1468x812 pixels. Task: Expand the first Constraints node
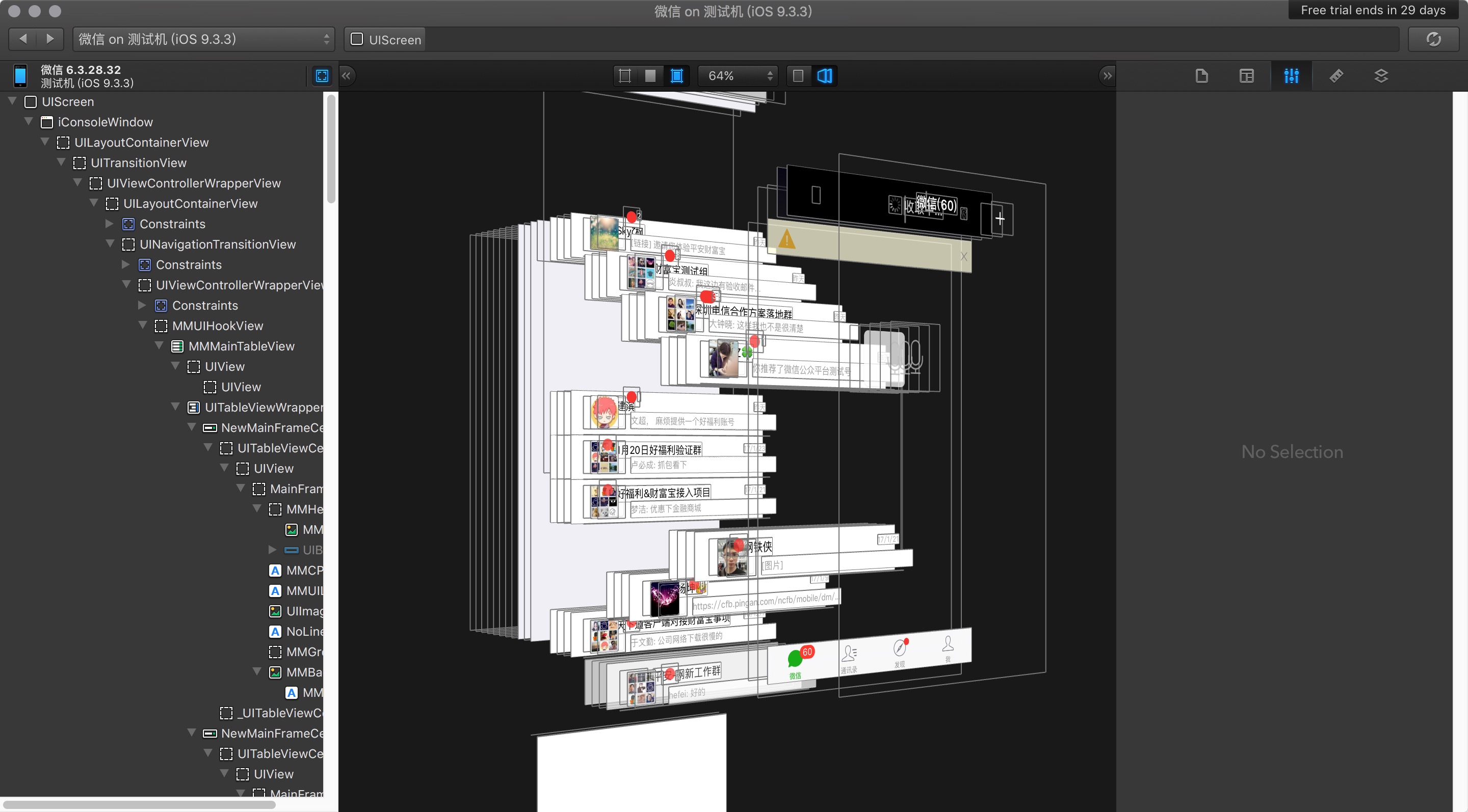pyautogui.click(x=110, y=224)
